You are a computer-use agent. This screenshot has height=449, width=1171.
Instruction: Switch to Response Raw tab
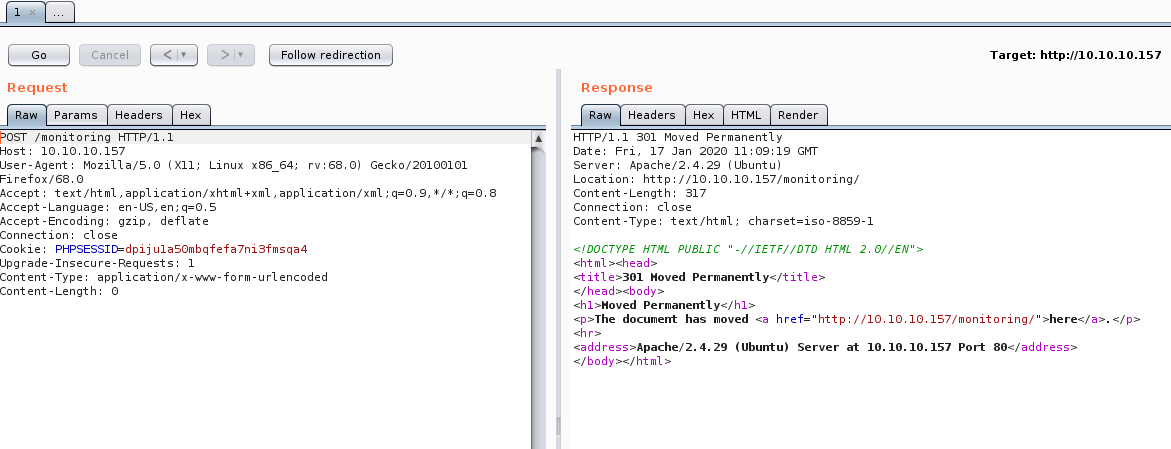[x=600, y=115]
